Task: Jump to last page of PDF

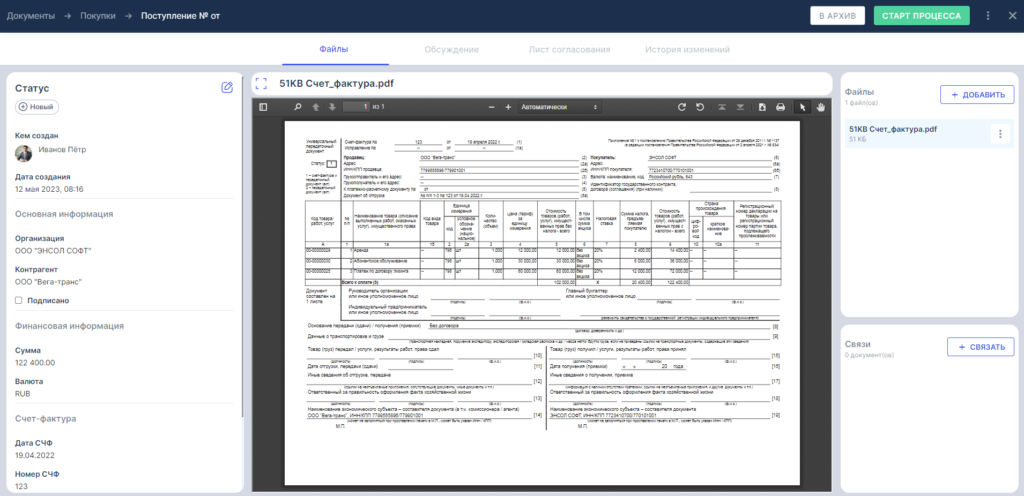Action: point(740,107)
